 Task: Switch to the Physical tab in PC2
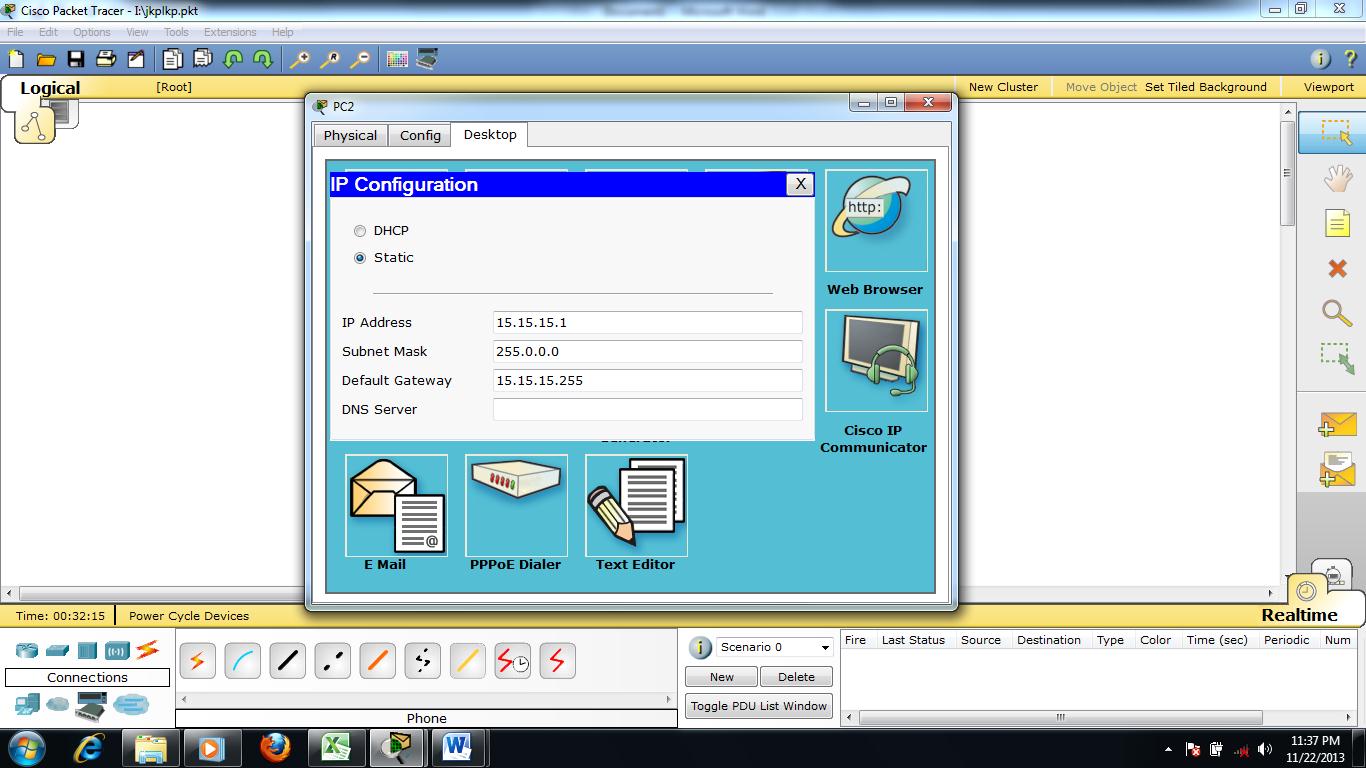[x=350, y=135]
